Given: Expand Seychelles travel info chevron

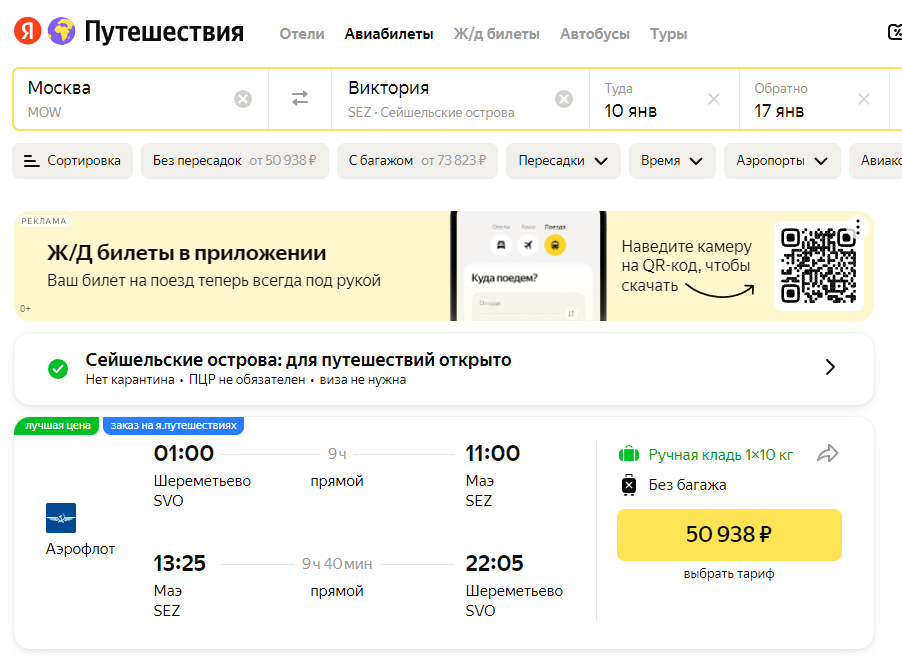Looking at the screenshot, I should tap(830, 367).
